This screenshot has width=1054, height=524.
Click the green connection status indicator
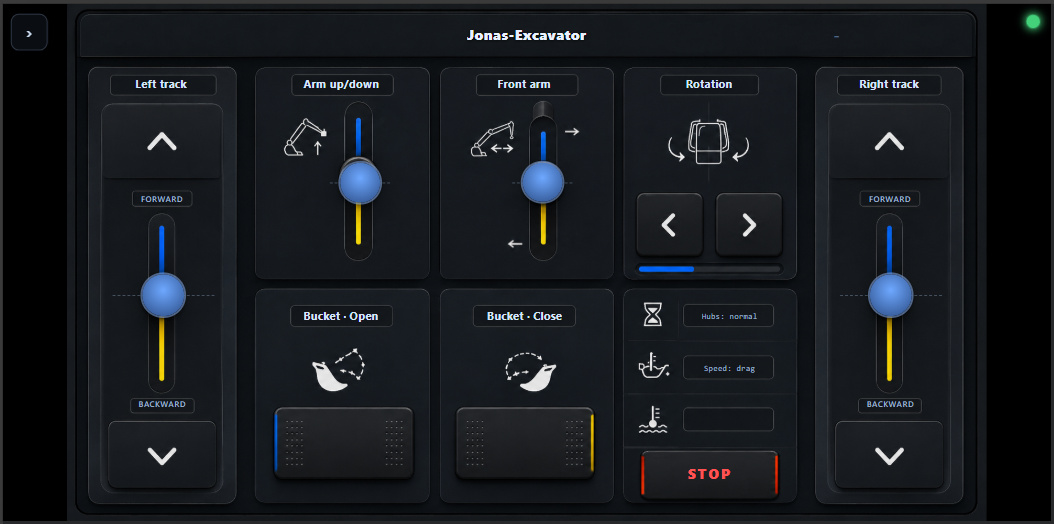click(x=1032, y=22)
